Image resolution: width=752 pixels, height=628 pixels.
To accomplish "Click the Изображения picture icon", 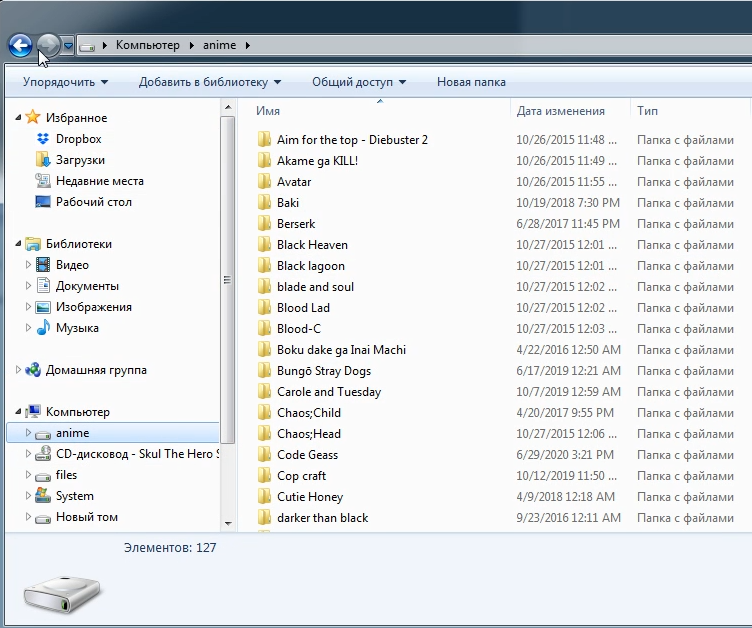I will 43,307.
